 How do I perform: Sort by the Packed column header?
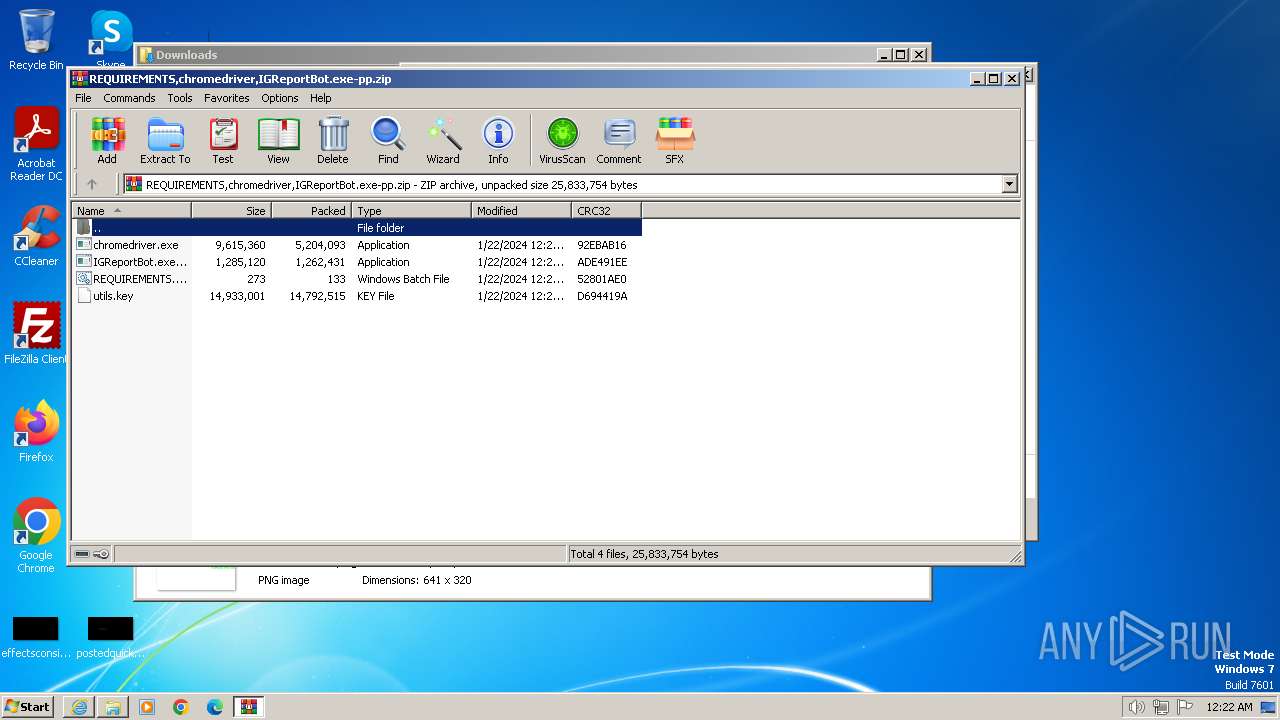click(311, 211)
